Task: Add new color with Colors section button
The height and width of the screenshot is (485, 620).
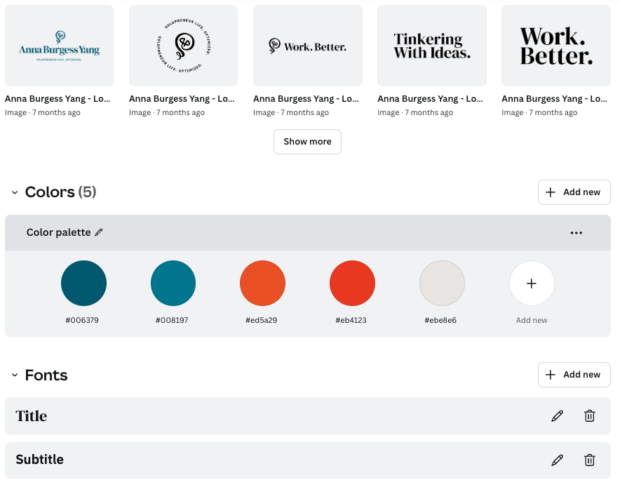Action: pos(574,192)
